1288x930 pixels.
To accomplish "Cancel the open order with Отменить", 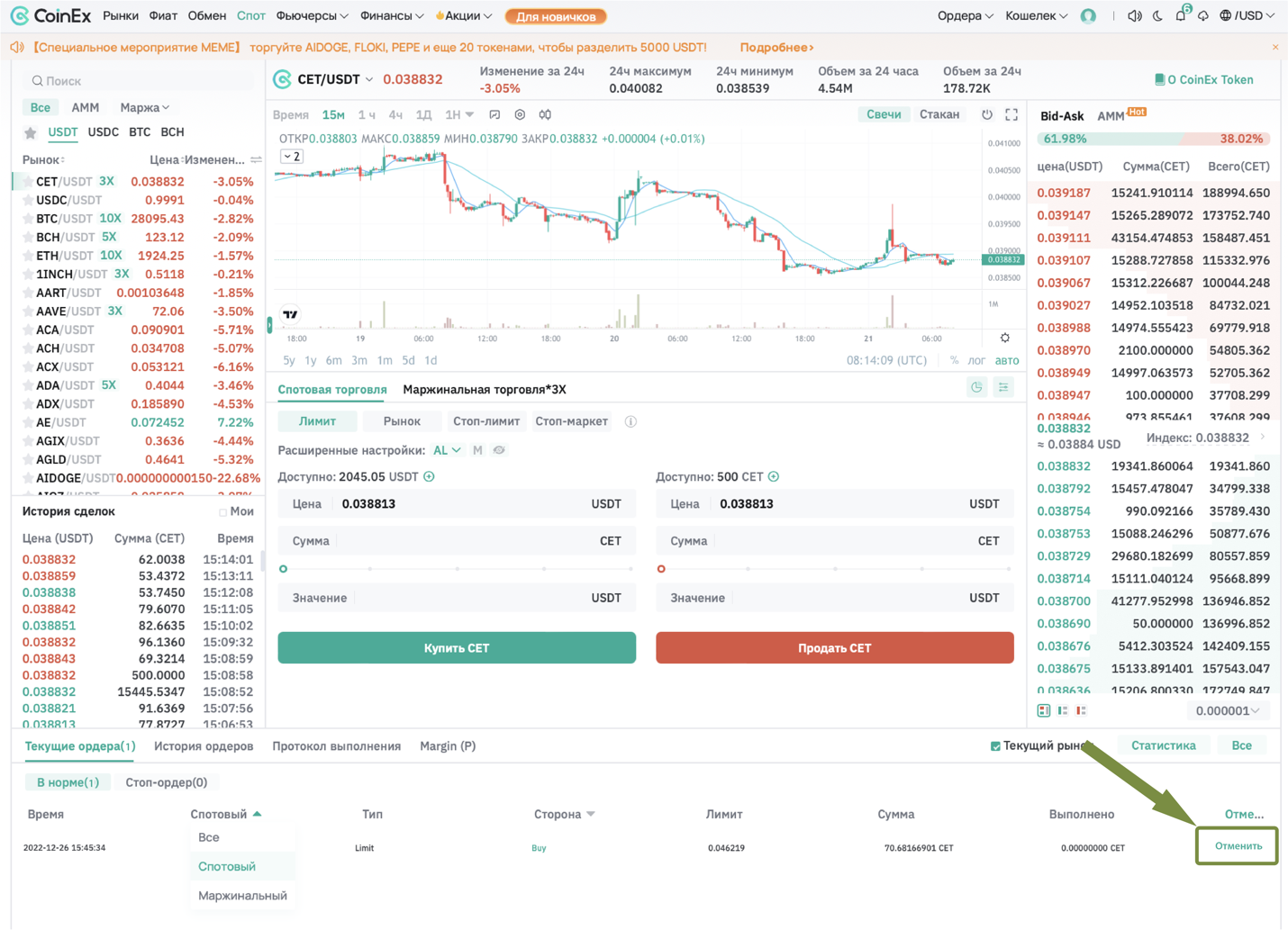I will pyautogui.click(x=1238, y=846).
